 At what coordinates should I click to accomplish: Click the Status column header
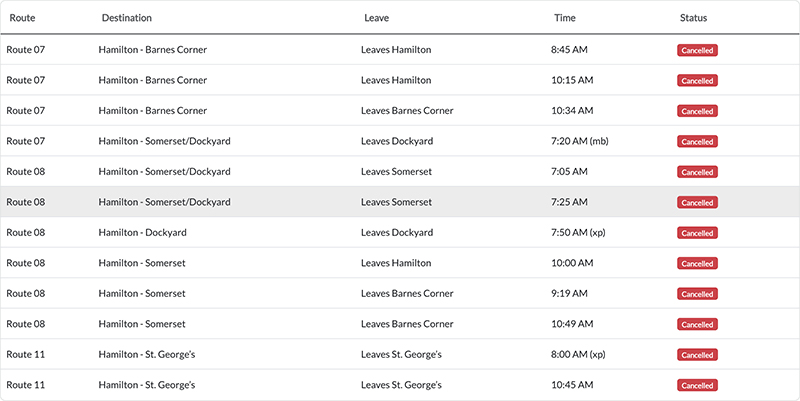coord(693,18)
